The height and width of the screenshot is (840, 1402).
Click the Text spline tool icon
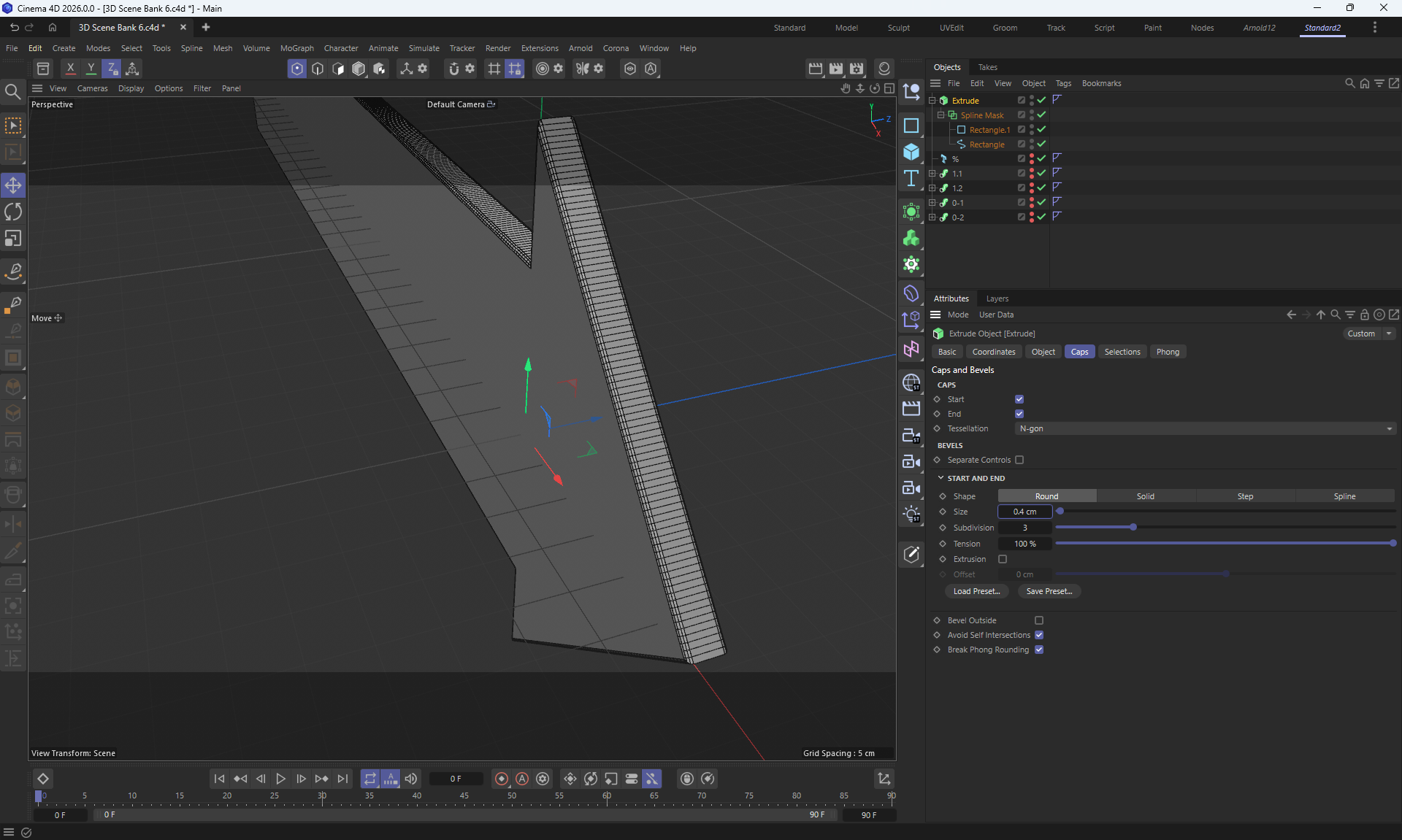pos(911,179)
